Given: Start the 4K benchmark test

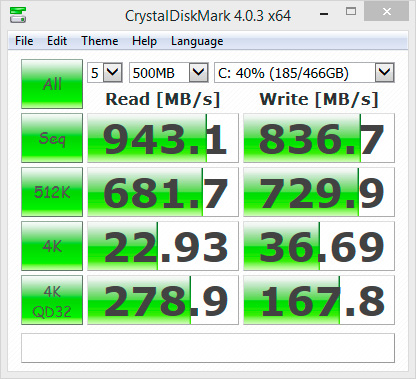Looking at the screenshot, I should [x=52, y=246].
